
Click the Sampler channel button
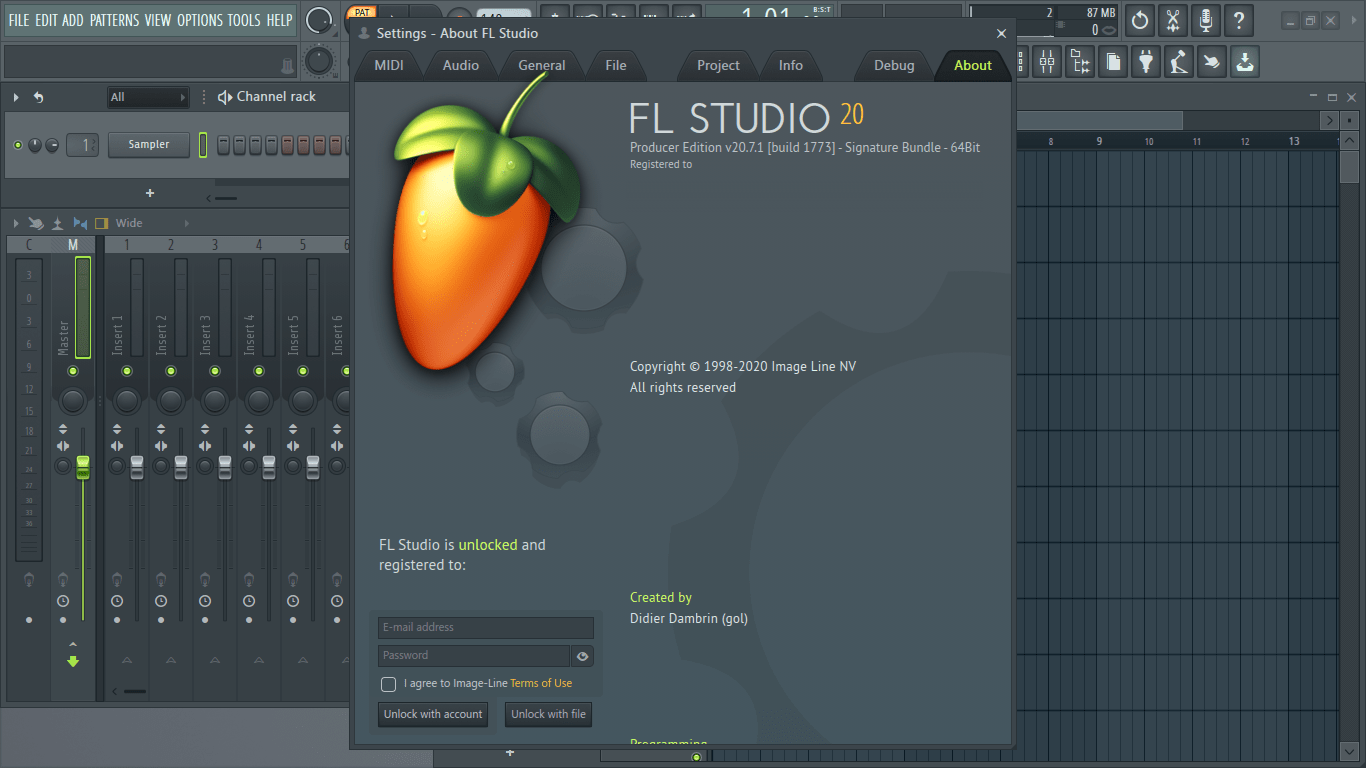(149, 145)
